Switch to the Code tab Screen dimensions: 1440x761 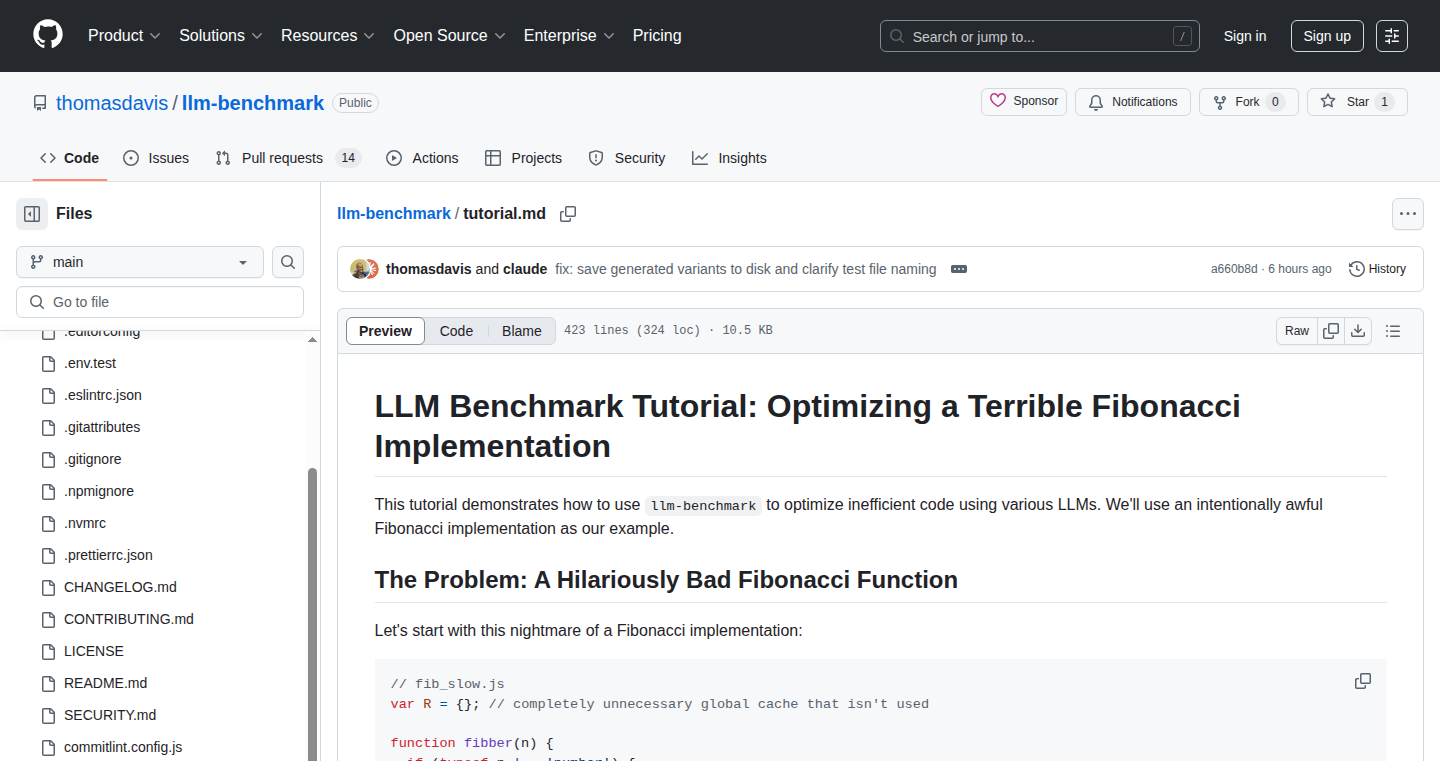[x=69, y=158]
